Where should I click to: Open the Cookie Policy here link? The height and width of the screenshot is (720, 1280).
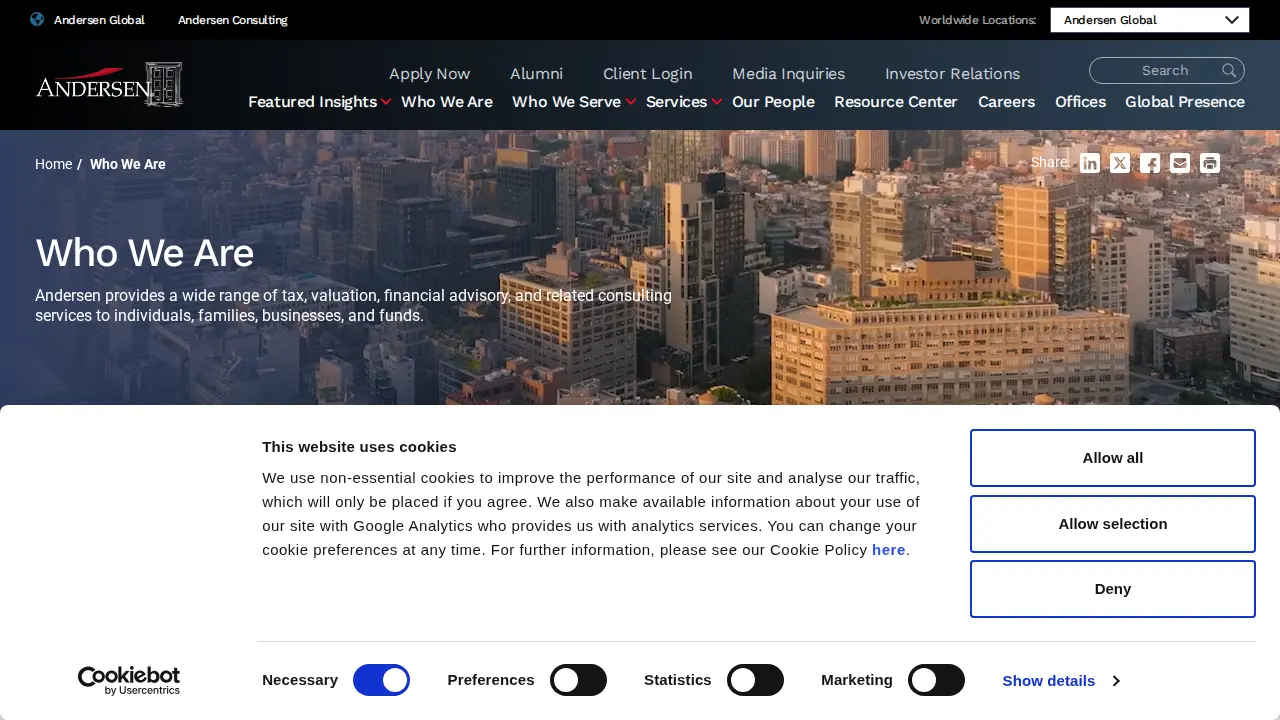click(888, 549)
